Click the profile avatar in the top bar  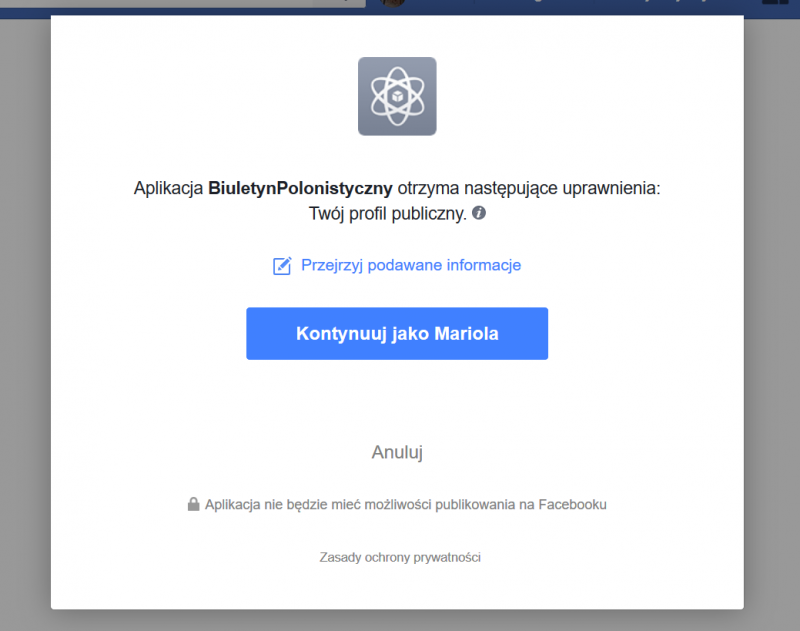click(393, 4)
